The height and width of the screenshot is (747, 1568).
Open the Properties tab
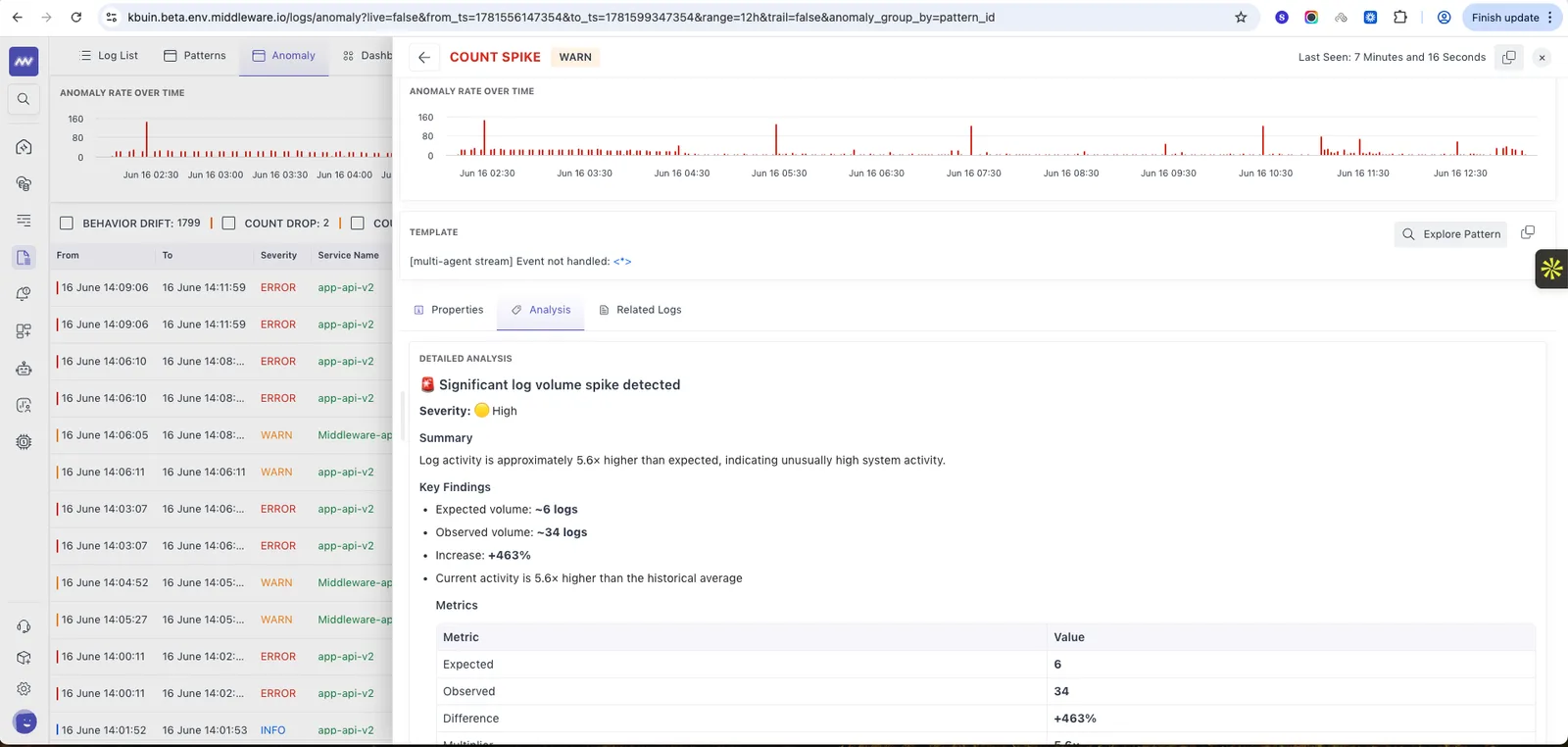tap(449, 310)
